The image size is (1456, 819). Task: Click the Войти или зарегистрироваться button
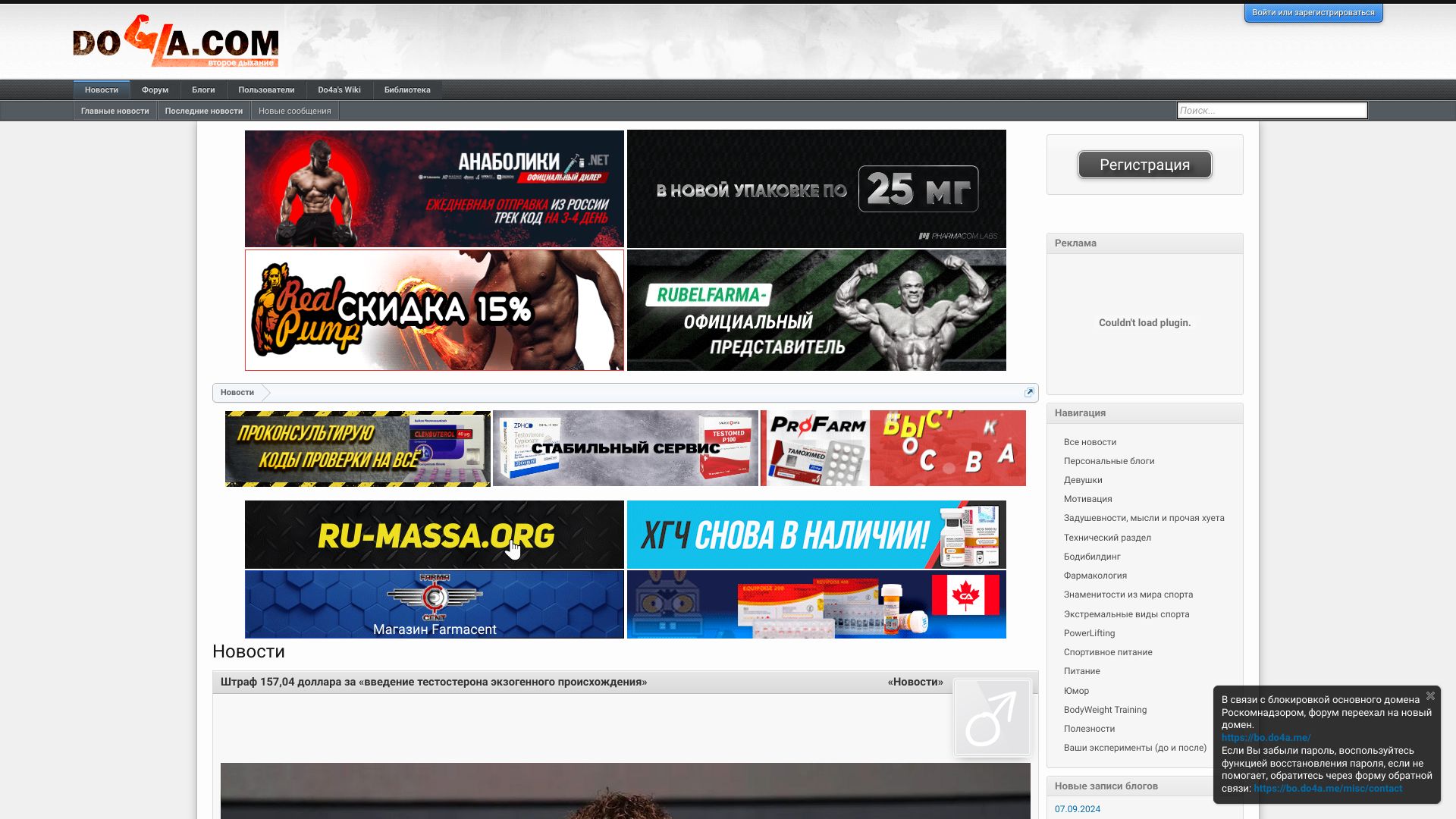pos(1313,13)
